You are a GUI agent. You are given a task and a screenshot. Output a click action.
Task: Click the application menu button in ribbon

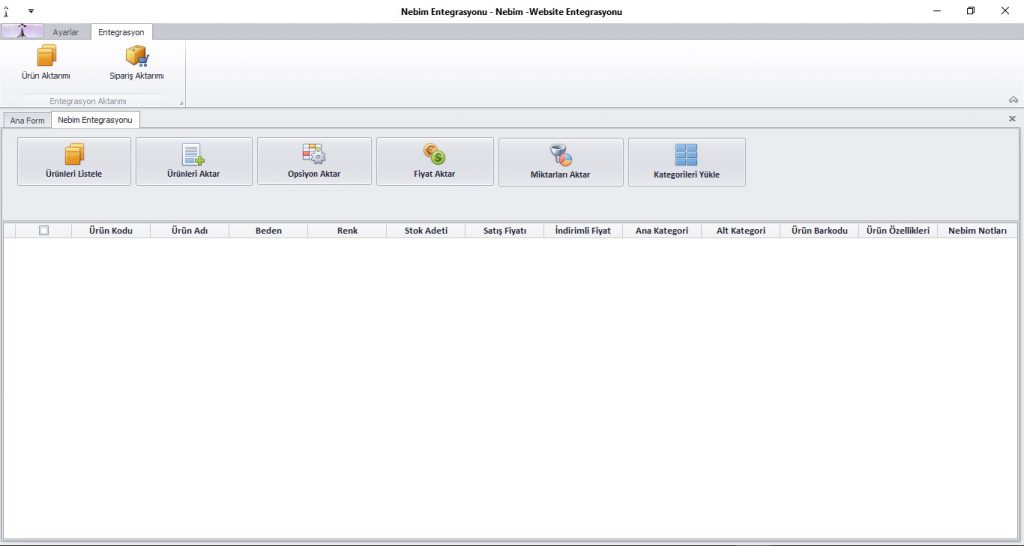tap(22, 31)
